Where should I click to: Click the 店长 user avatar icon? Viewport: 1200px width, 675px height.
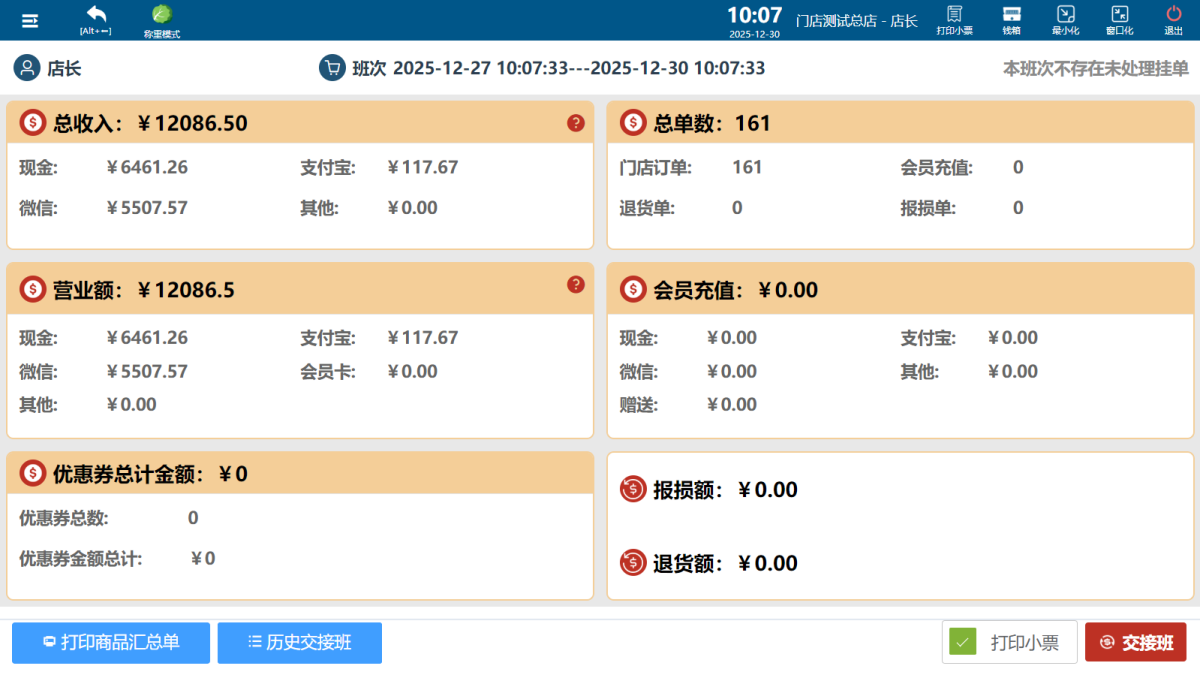click(x=25, y=67)
